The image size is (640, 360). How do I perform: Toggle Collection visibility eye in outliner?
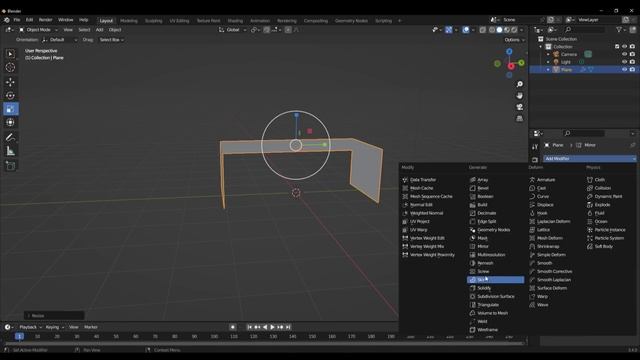pyautogui.click(x=624, y=47)
